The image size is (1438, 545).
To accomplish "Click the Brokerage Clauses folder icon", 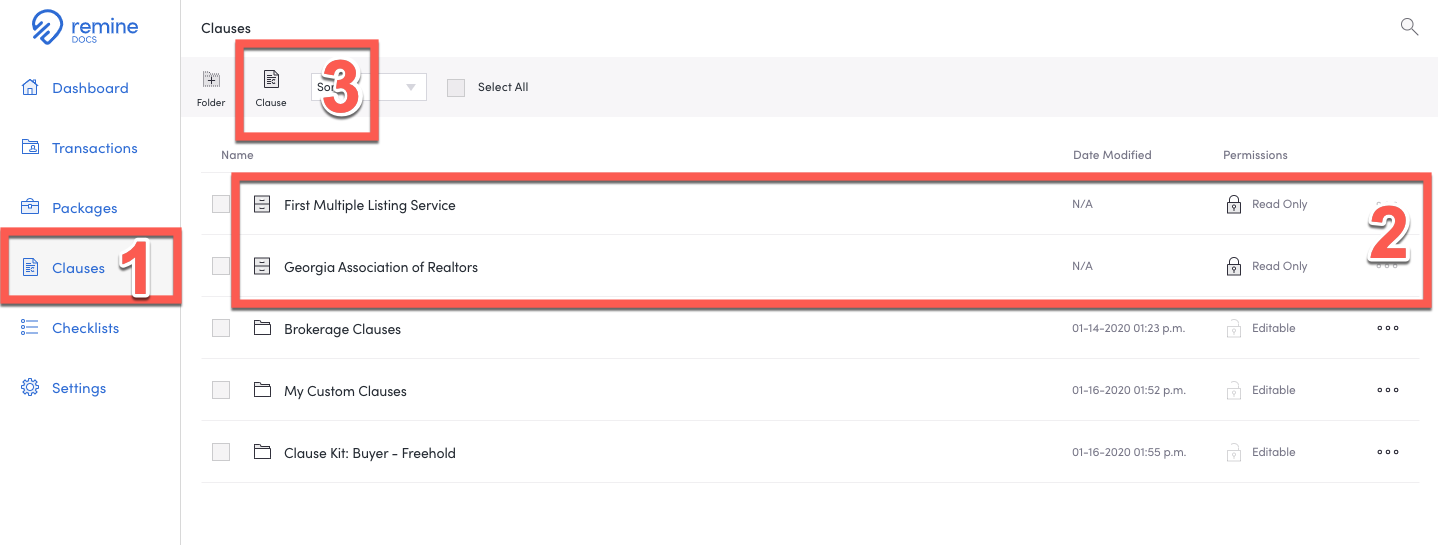I will click(262, 328).
